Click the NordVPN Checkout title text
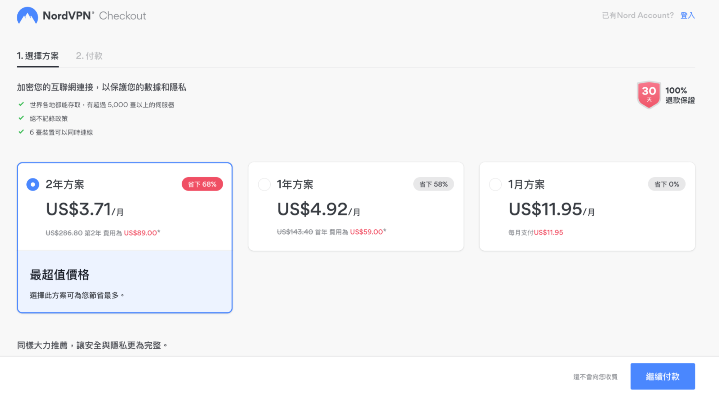Viewport: 719px width, 396px height. 94,16
